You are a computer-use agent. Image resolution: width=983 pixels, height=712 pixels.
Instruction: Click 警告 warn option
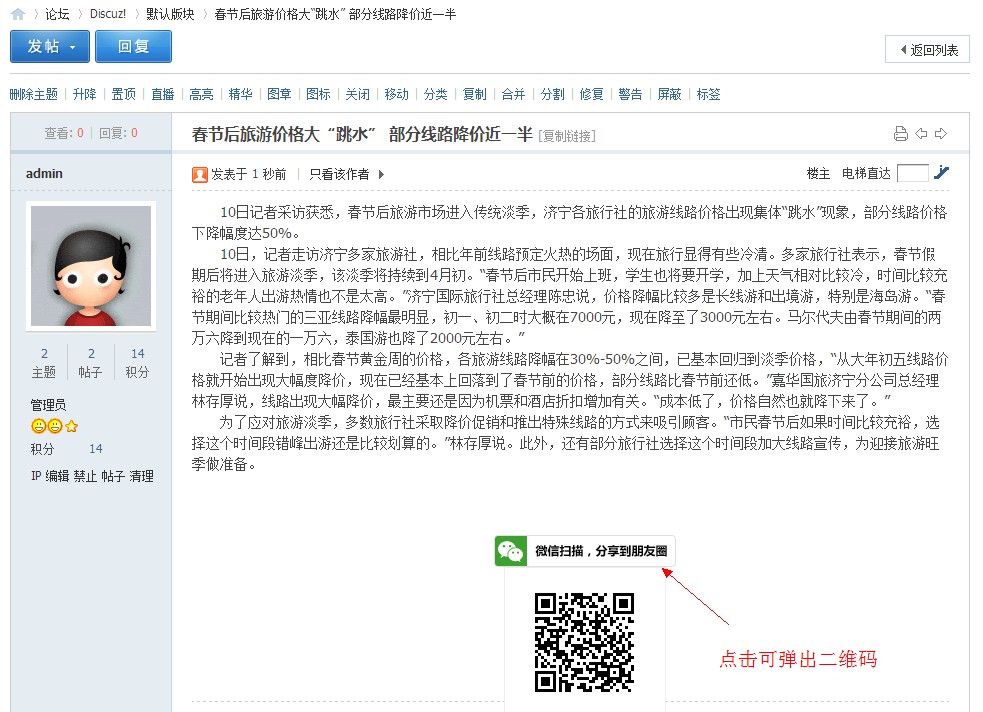(630, 95)
